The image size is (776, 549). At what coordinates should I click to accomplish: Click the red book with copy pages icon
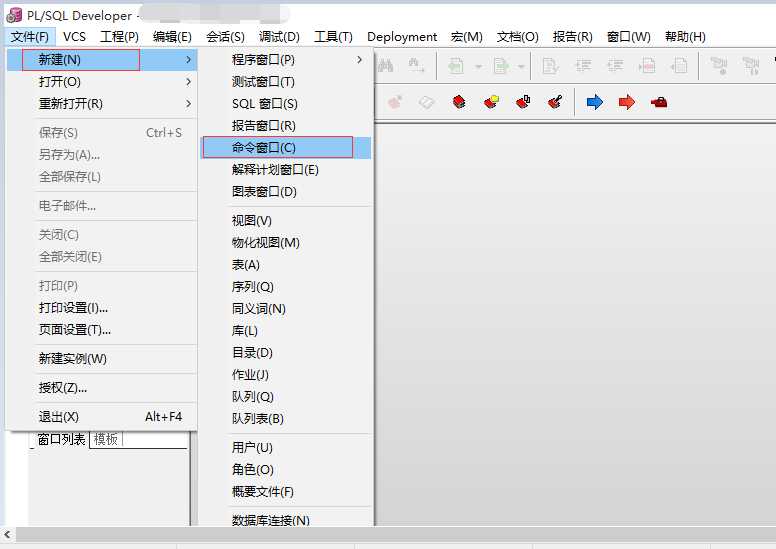(523, 102)
